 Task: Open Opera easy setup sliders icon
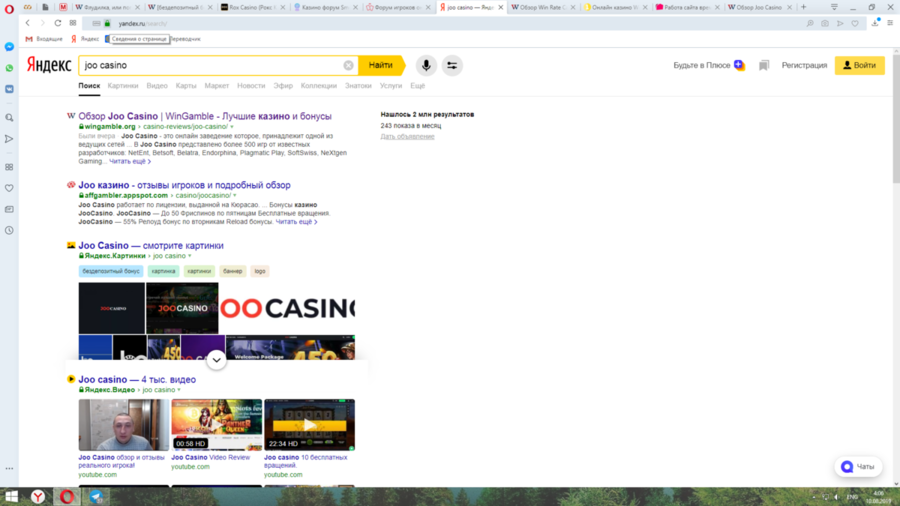coord(890,23)
